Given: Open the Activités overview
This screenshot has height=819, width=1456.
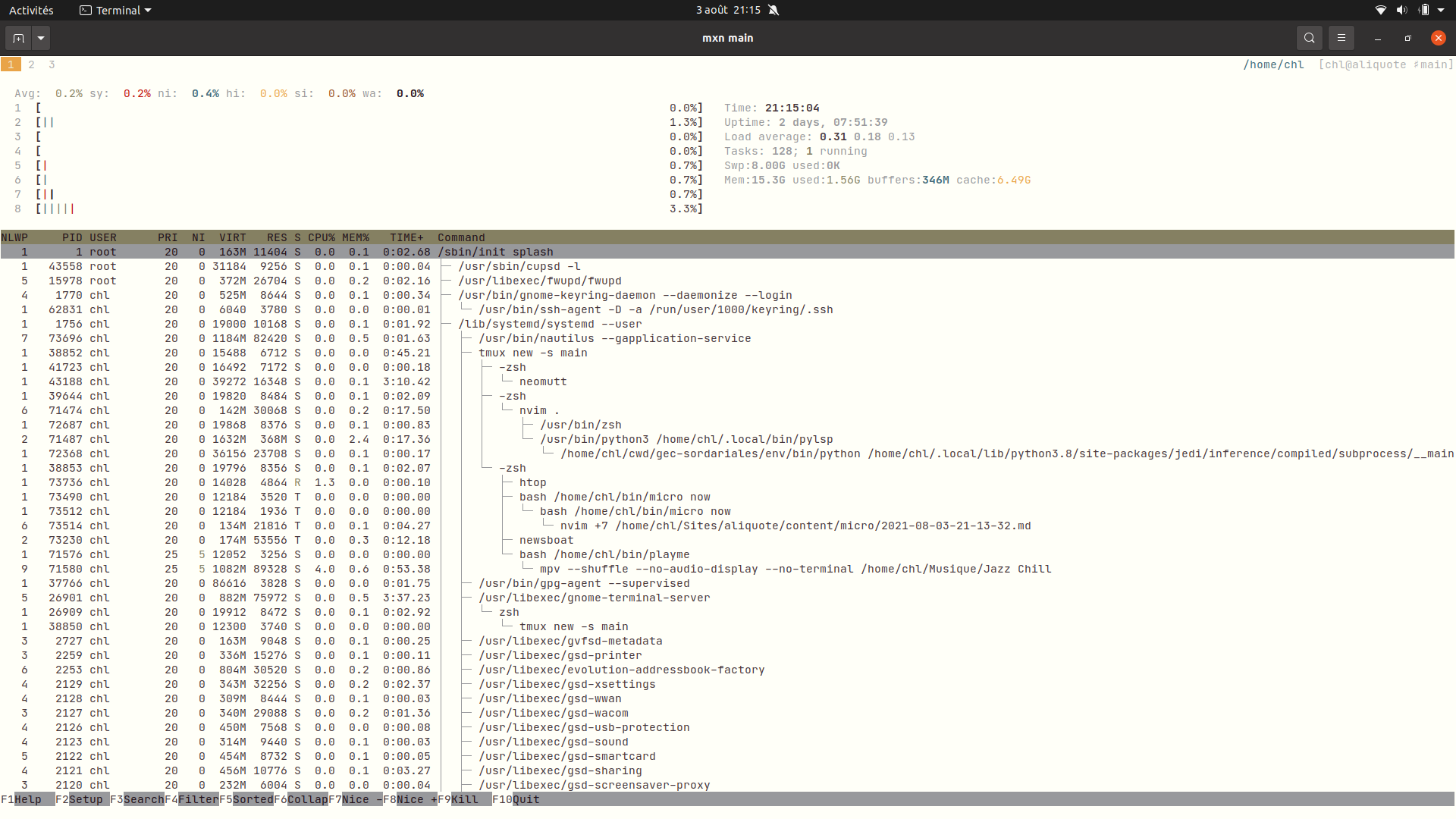Looking at the screenshot, I should [x=31, y=10].
